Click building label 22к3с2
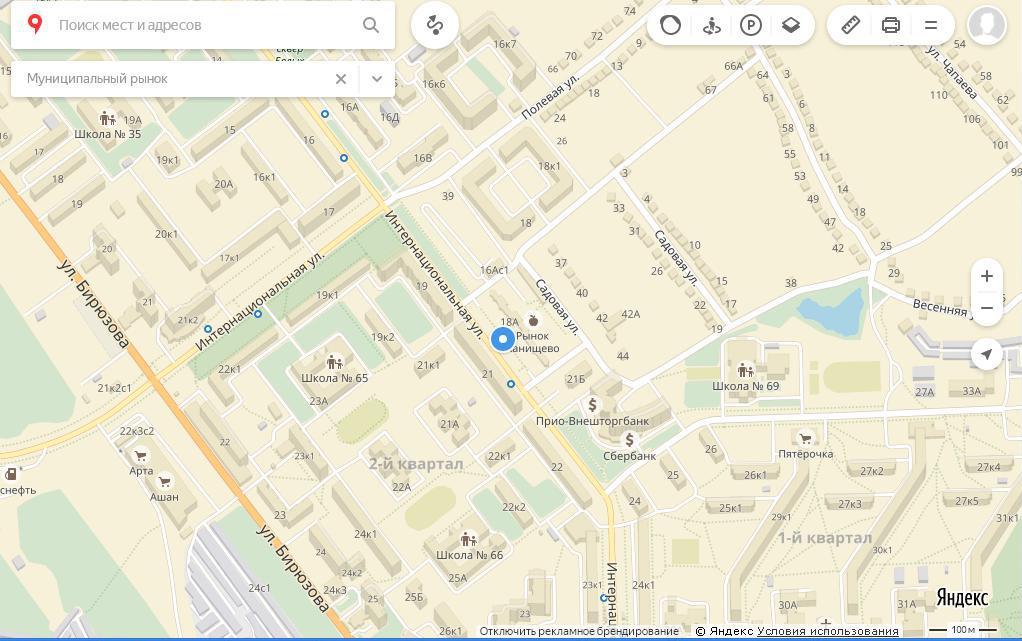Viewport: 1022px width, 641px height. click(137, 431)
